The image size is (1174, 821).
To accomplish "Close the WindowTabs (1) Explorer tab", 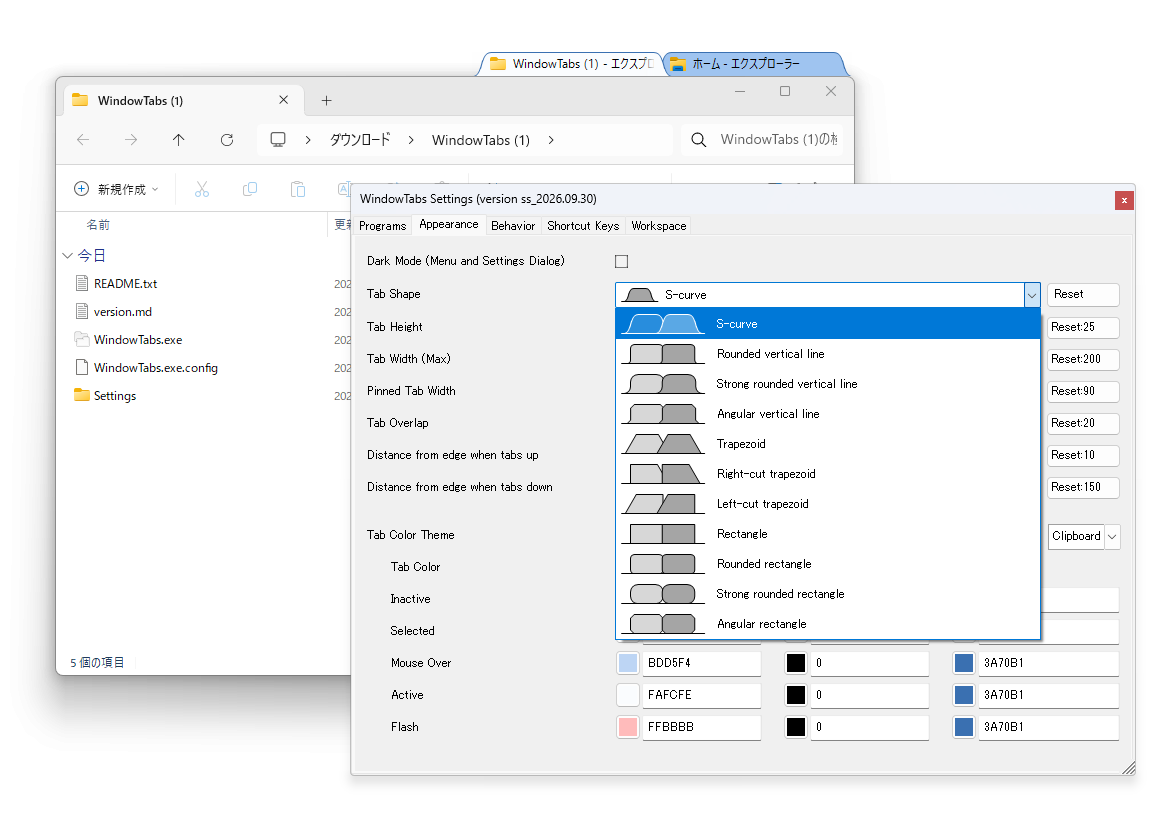I will (x=284, y=100).
